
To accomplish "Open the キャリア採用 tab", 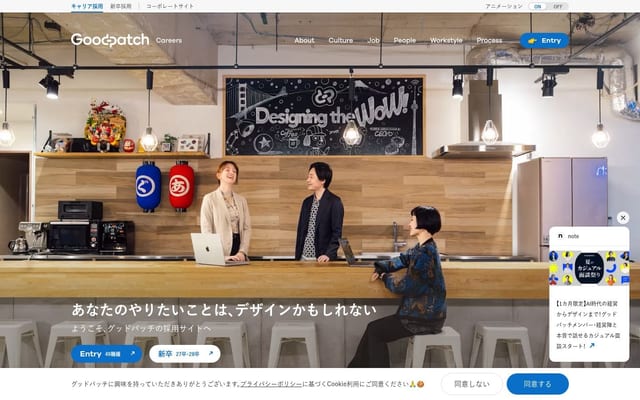I will click(87, 6).
